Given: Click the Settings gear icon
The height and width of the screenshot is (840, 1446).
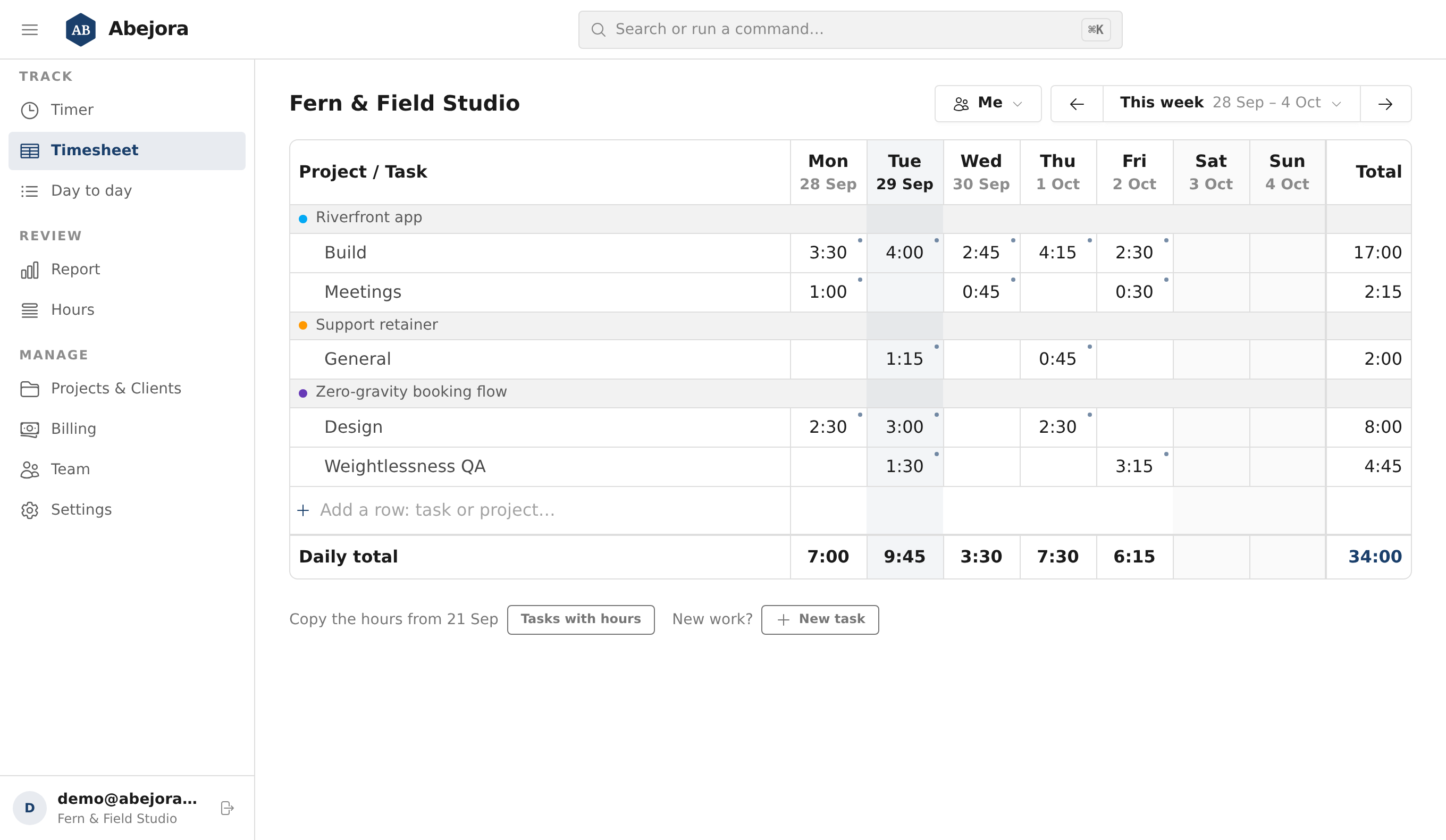Looking at the screenshot, I should [30, 510].
